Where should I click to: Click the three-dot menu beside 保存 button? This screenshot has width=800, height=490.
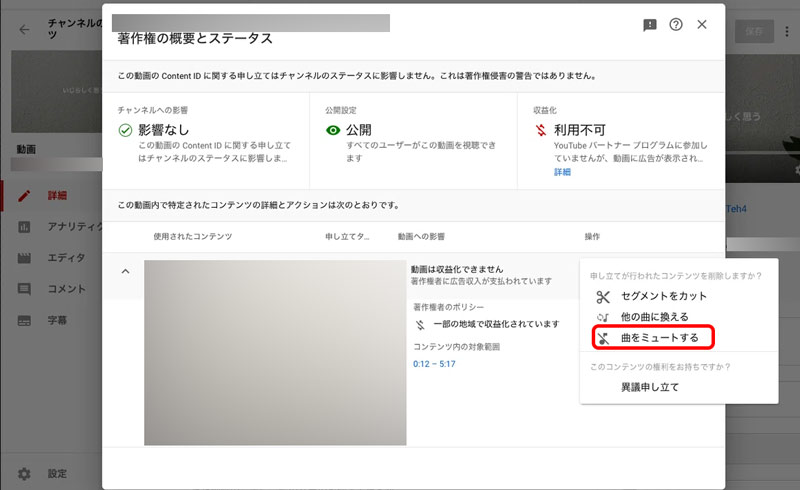pyautogui.click(x=787, y=32)
